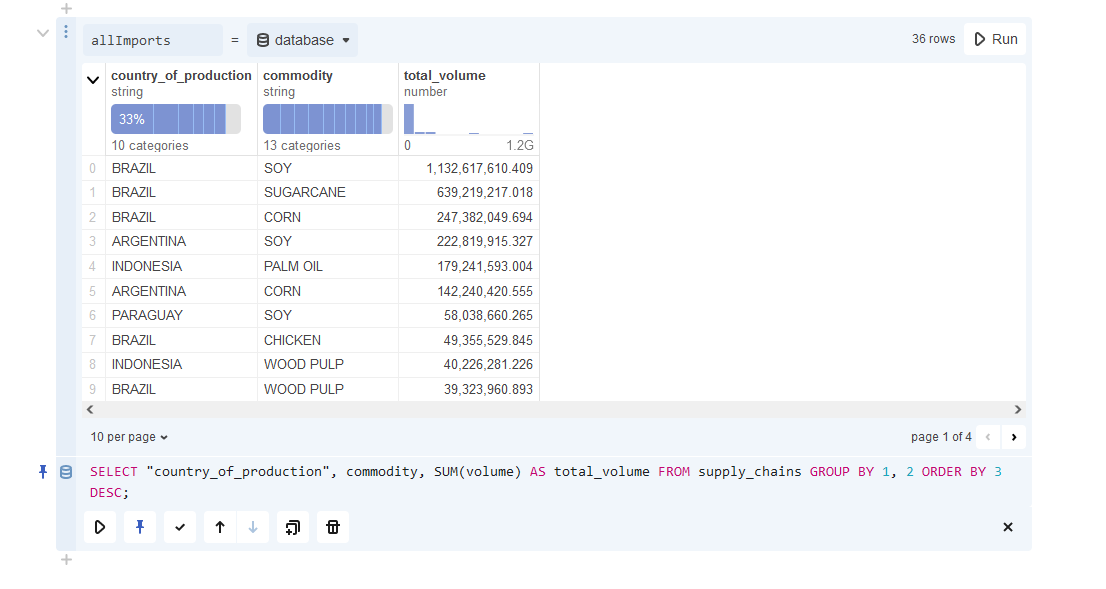This screenshot has height=589, width=1106.
Task: Delete the cell with the trash icon
Action: point(333,527)
